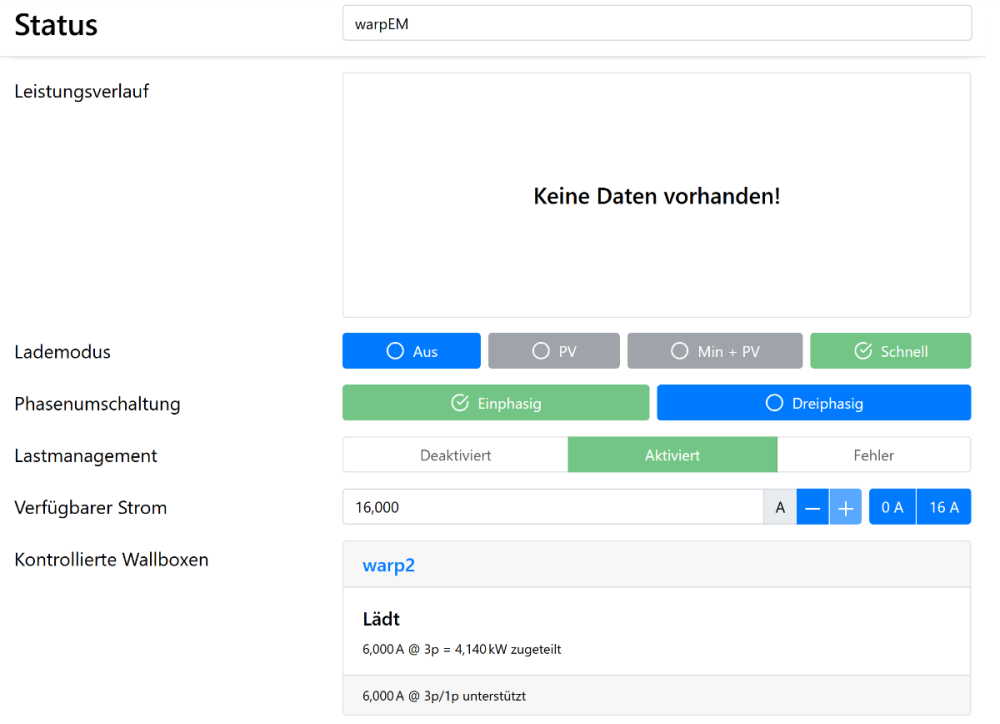
Task: Select the Aus charge mode
Action: [x=411, y=351]
